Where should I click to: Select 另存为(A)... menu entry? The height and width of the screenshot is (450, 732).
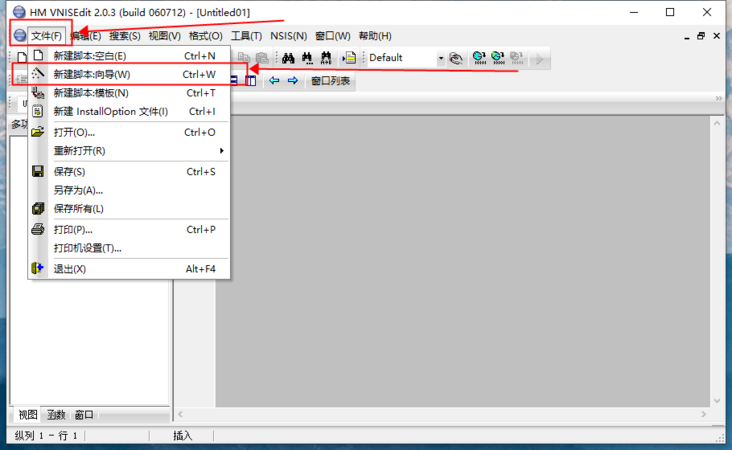coord(129,190)
